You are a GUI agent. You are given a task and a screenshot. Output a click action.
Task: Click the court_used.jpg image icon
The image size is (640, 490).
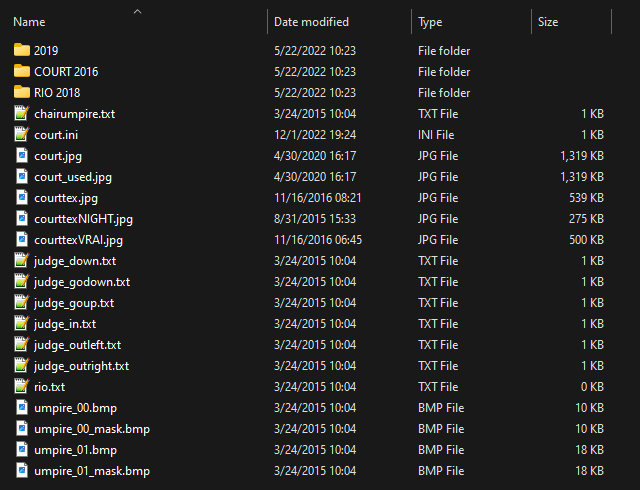click(22, 176)
